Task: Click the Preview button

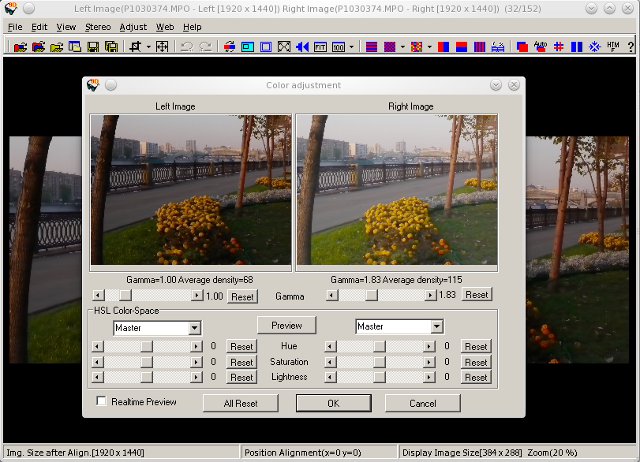Action: point(287,325)
